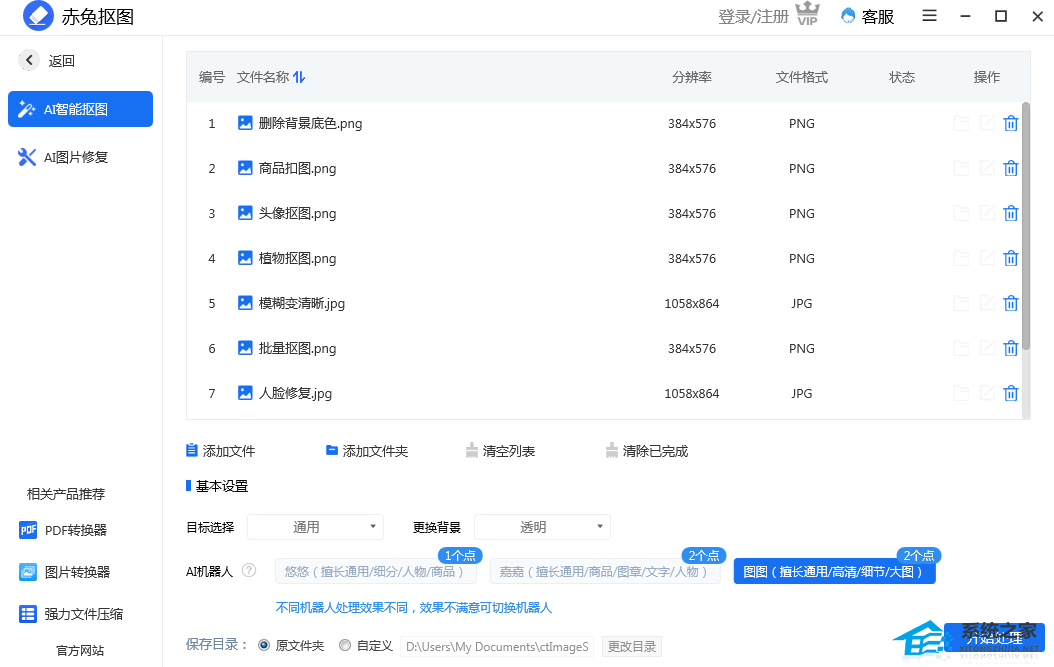Switch to AI图片修复 tab
Screen dimensions: 1054x667
tap(64, 157)
